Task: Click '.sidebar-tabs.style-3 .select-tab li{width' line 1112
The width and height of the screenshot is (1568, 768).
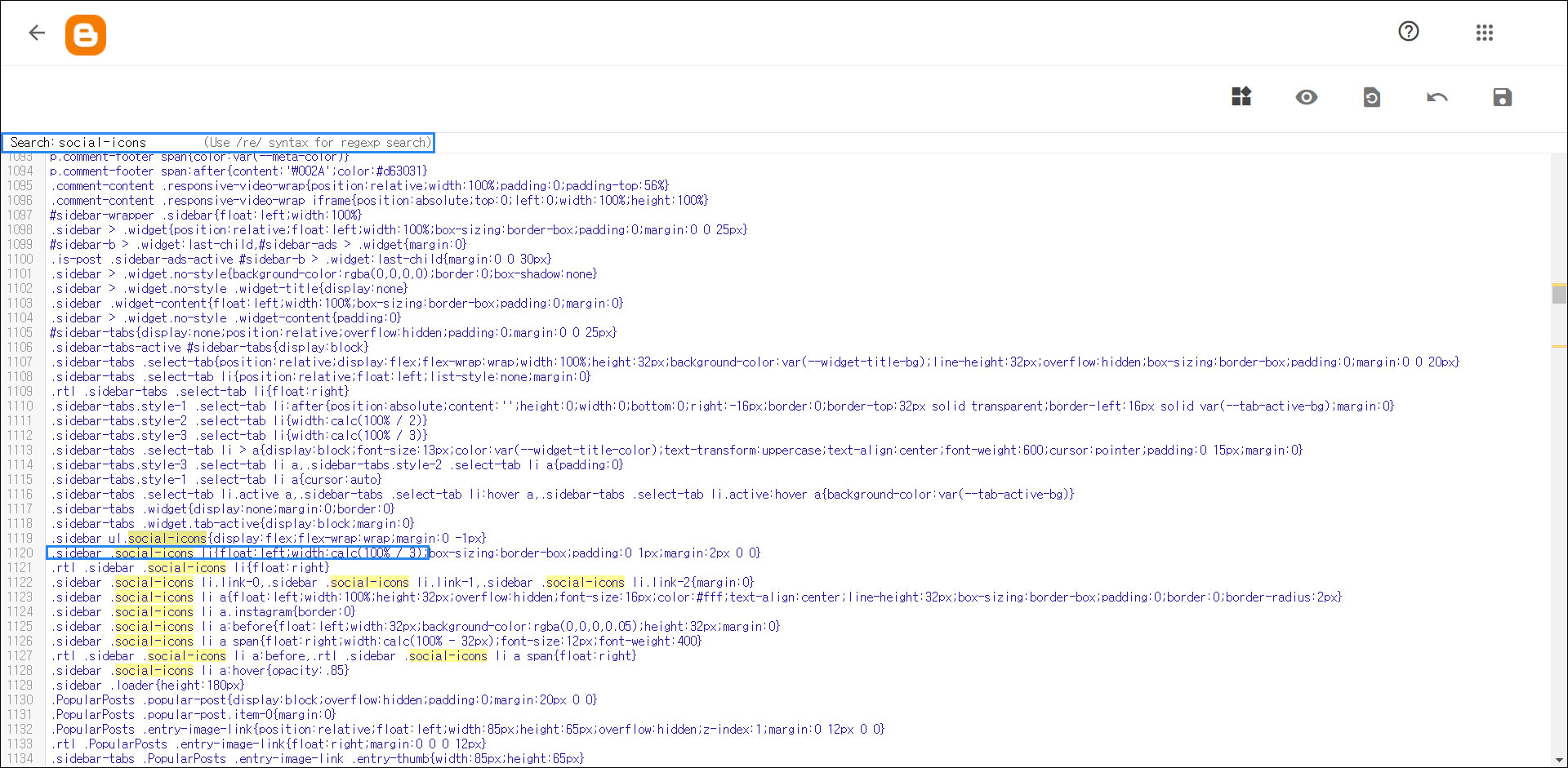Action: [x=238, y=435]
